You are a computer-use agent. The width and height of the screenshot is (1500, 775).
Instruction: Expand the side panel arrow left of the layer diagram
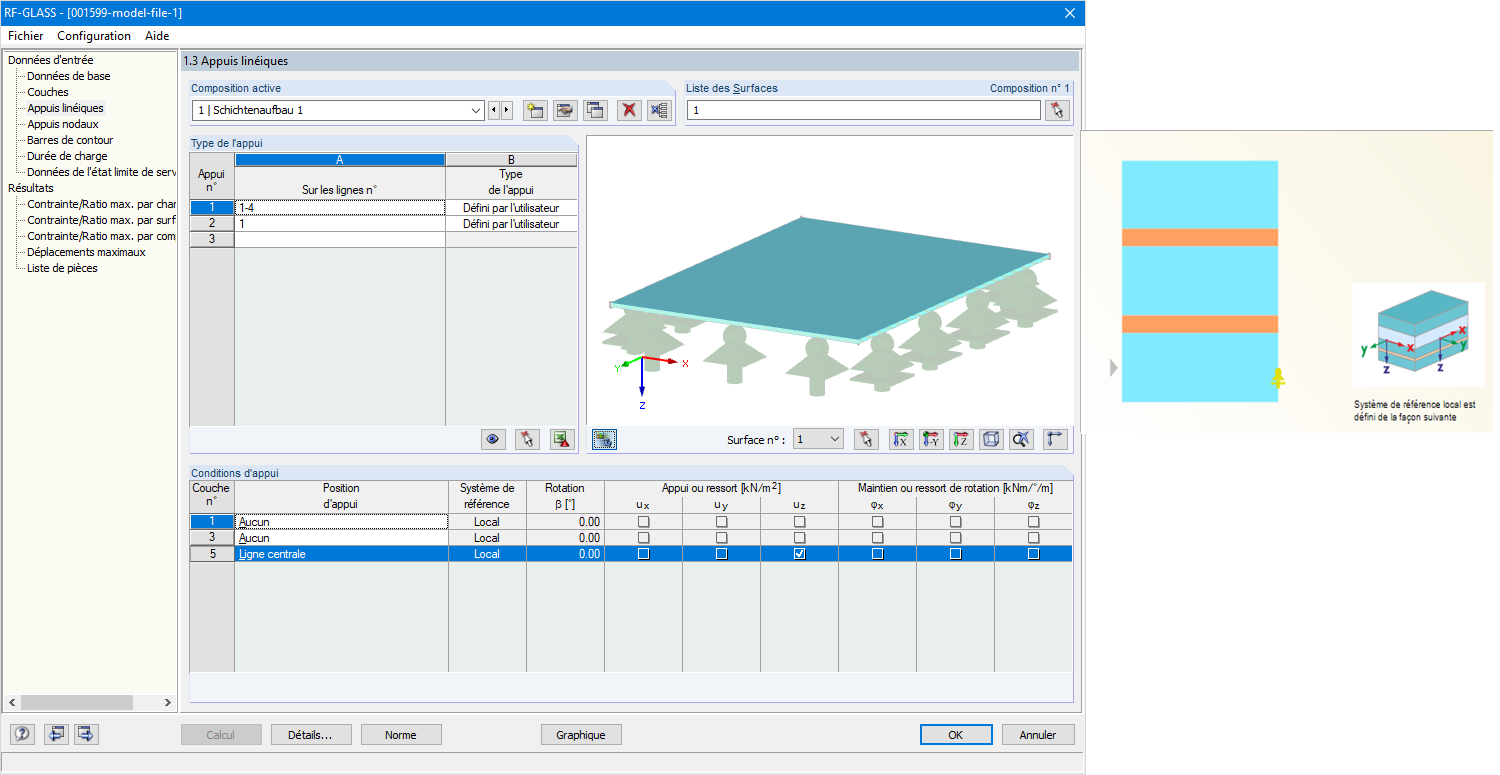pos(1114,368)
